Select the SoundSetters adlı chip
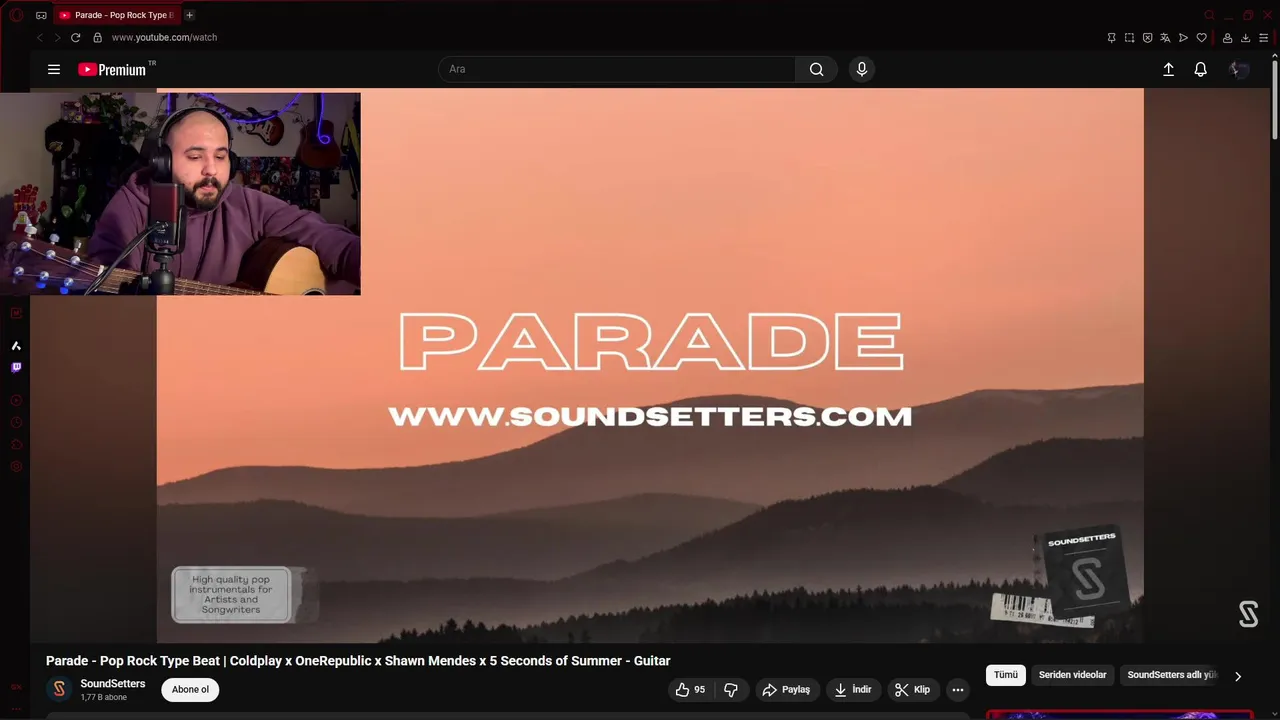This screenshot has height=720, width=1280. pos(1171,675)
